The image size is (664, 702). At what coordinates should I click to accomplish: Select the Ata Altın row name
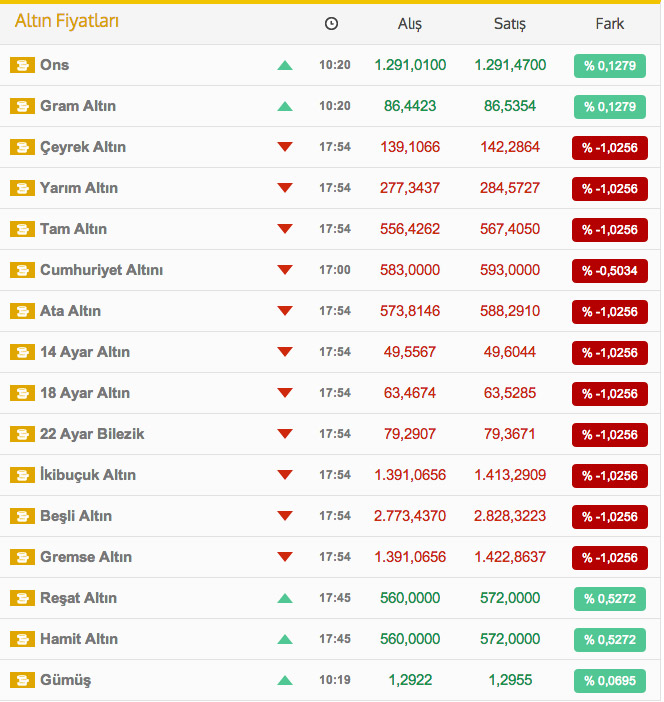(x=70, y=311)
